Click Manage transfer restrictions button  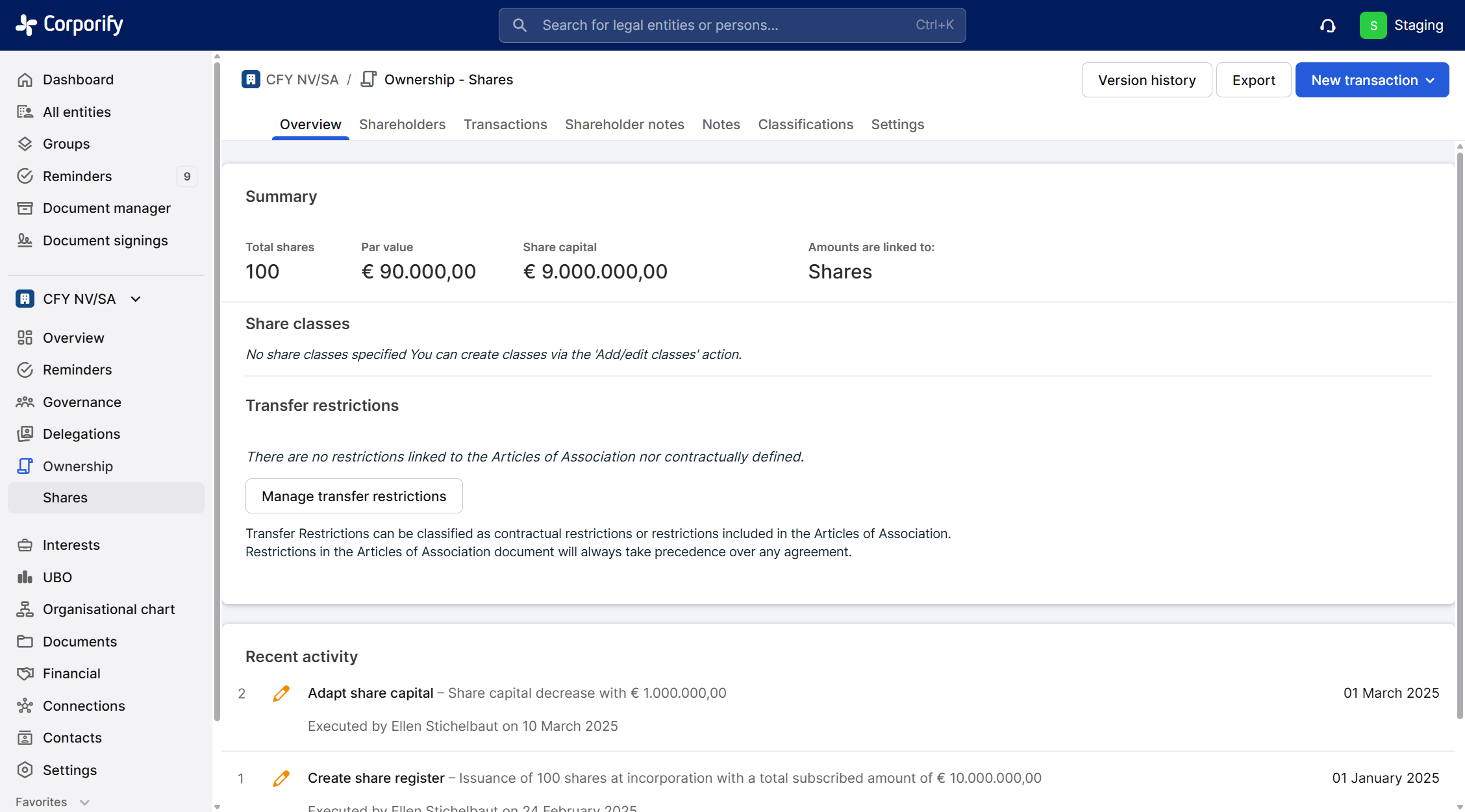click(354, 496)
